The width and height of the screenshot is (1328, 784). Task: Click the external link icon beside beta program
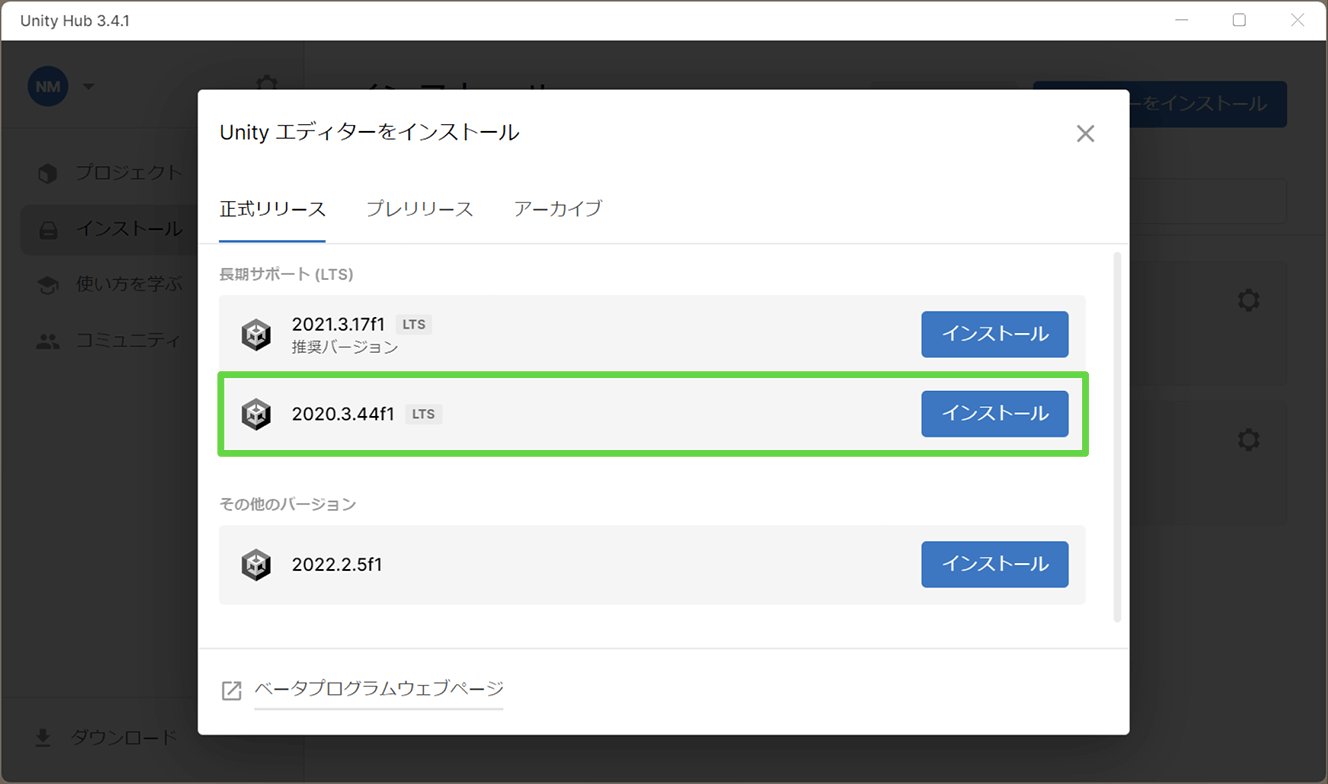tap(231, 690)
